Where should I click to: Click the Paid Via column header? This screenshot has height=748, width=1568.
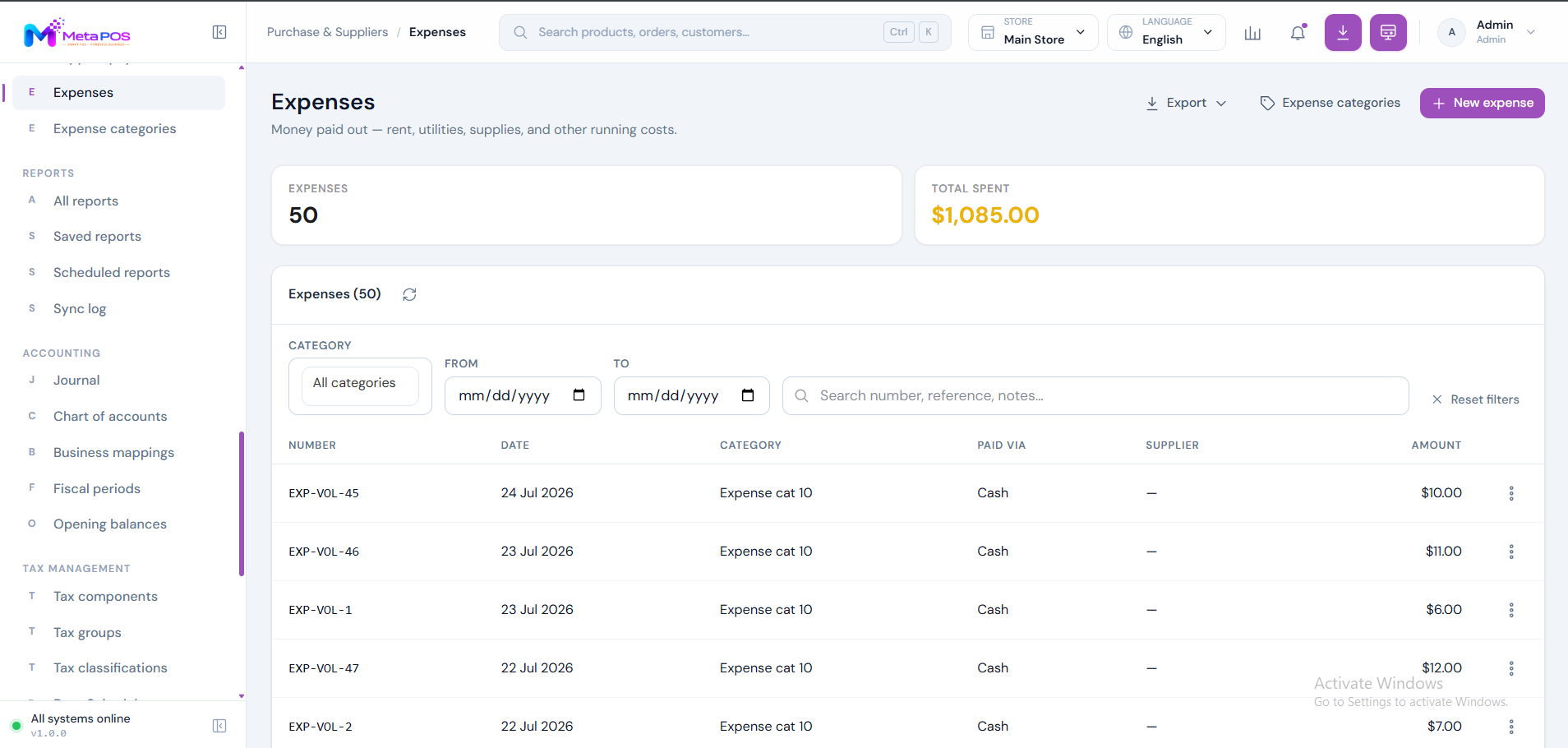click(1001, 446)
